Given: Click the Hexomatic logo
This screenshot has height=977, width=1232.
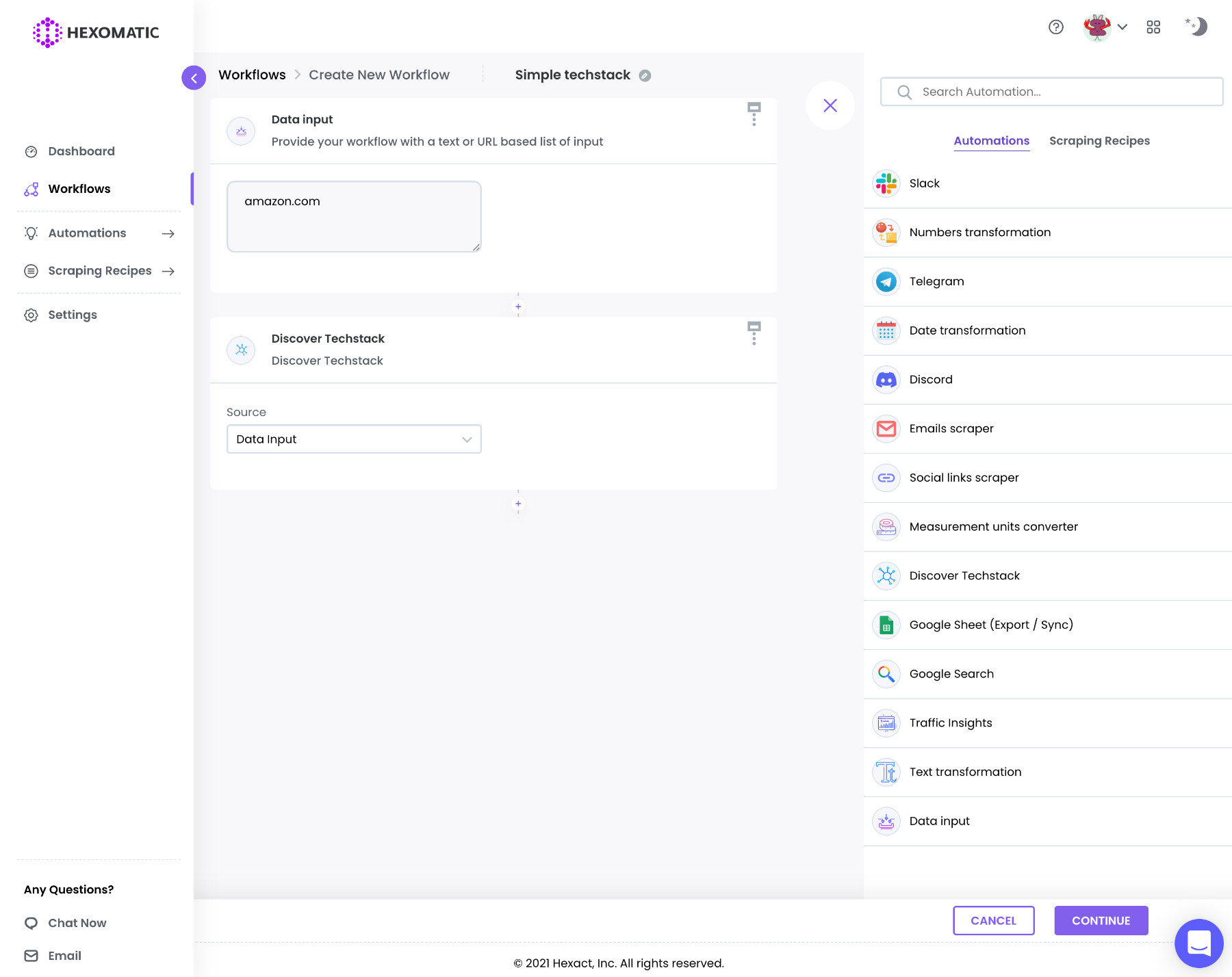Looking at the screenshot, I should click(96, 32).
